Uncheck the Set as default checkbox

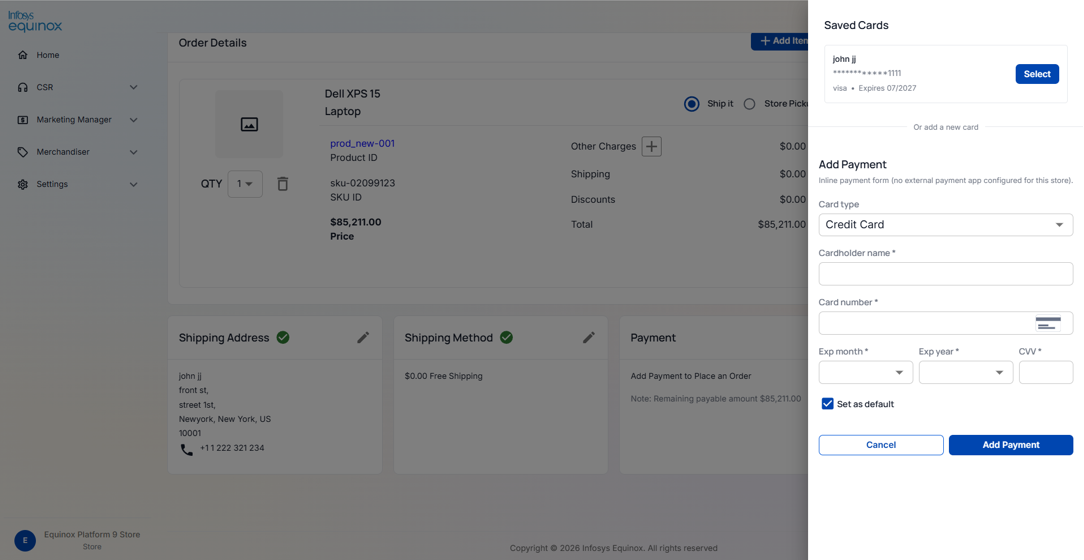coord(828,404)
